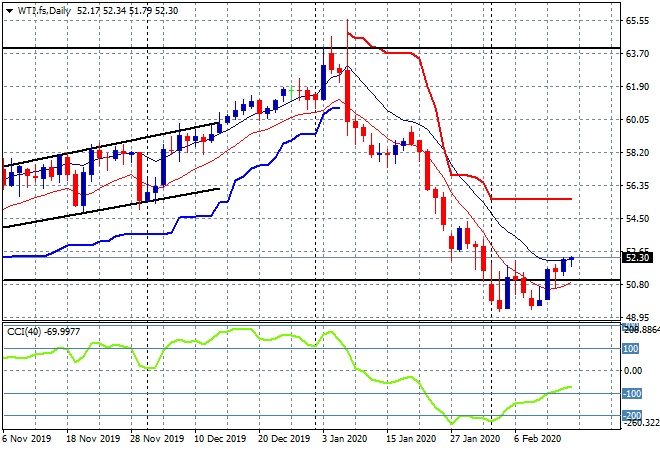660x450 pixels.
Task: Click the 28 Nov 2019 date label
Action: click(x=157, y=439)
